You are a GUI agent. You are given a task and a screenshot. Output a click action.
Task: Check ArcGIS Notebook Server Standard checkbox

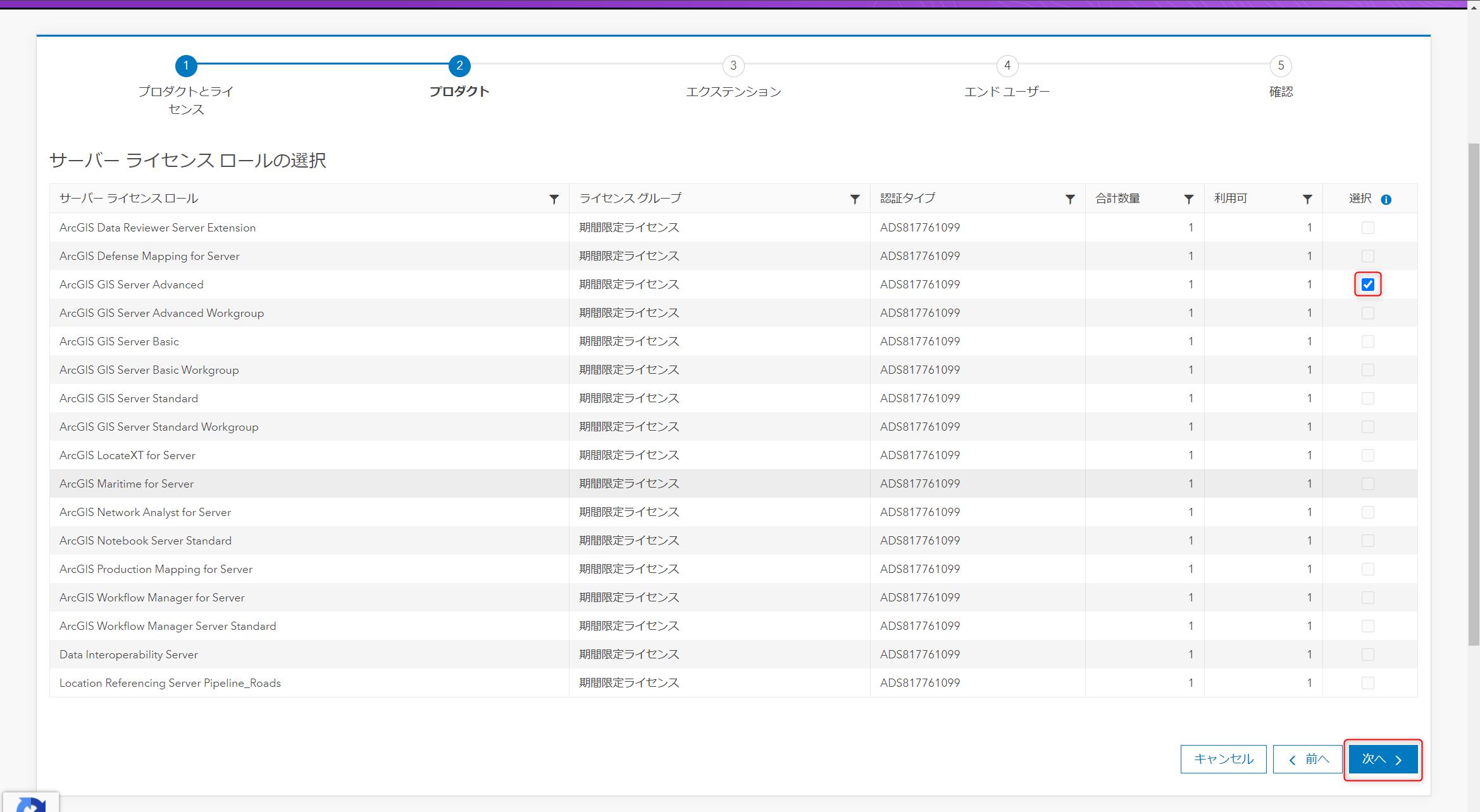point(1368,541)
